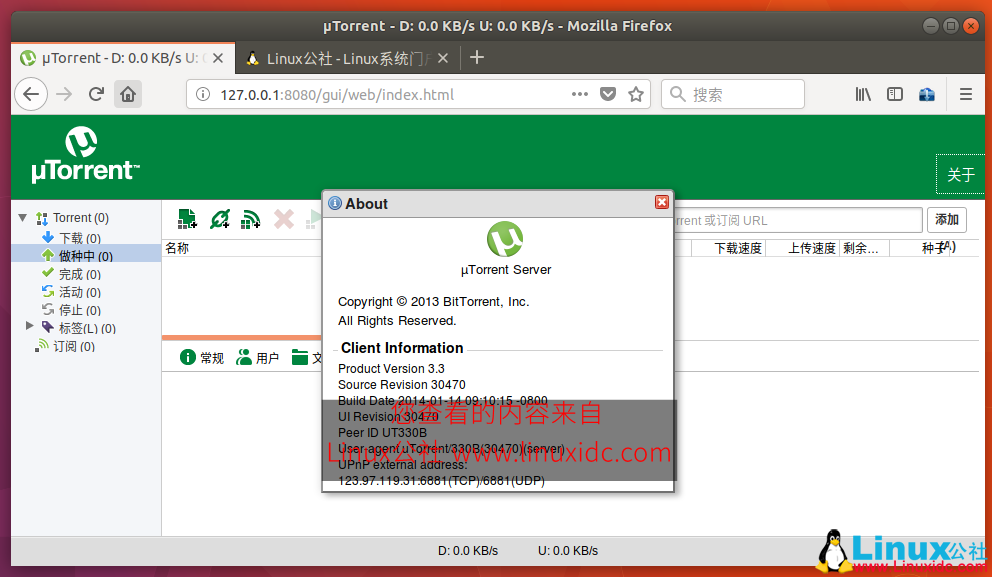Viewport: 992px width, 577px height.
Task: Select 下载 (0) category in sidebar
Action: coord(80,238)
